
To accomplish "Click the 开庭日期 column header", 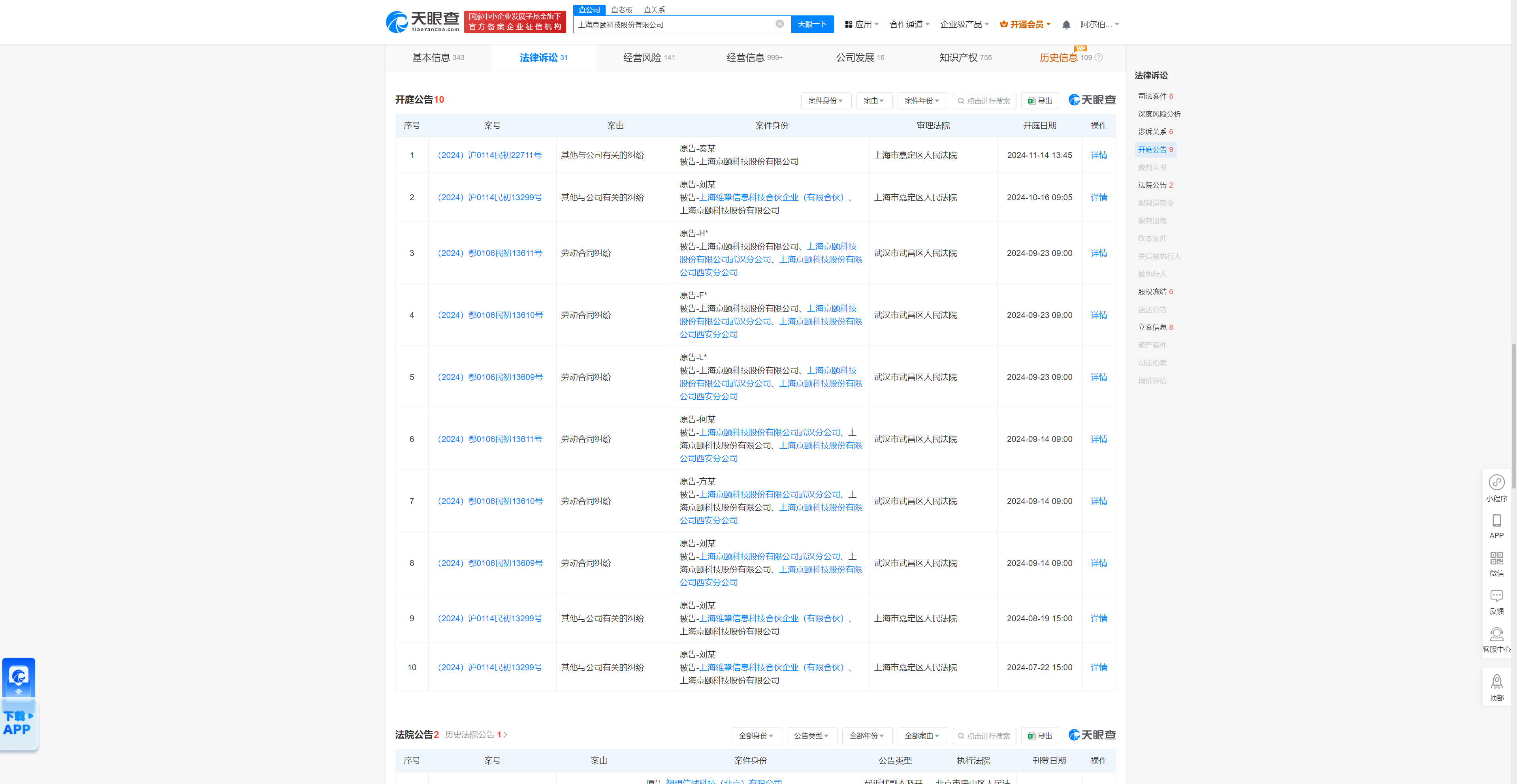I will [x=1039, y=125].
